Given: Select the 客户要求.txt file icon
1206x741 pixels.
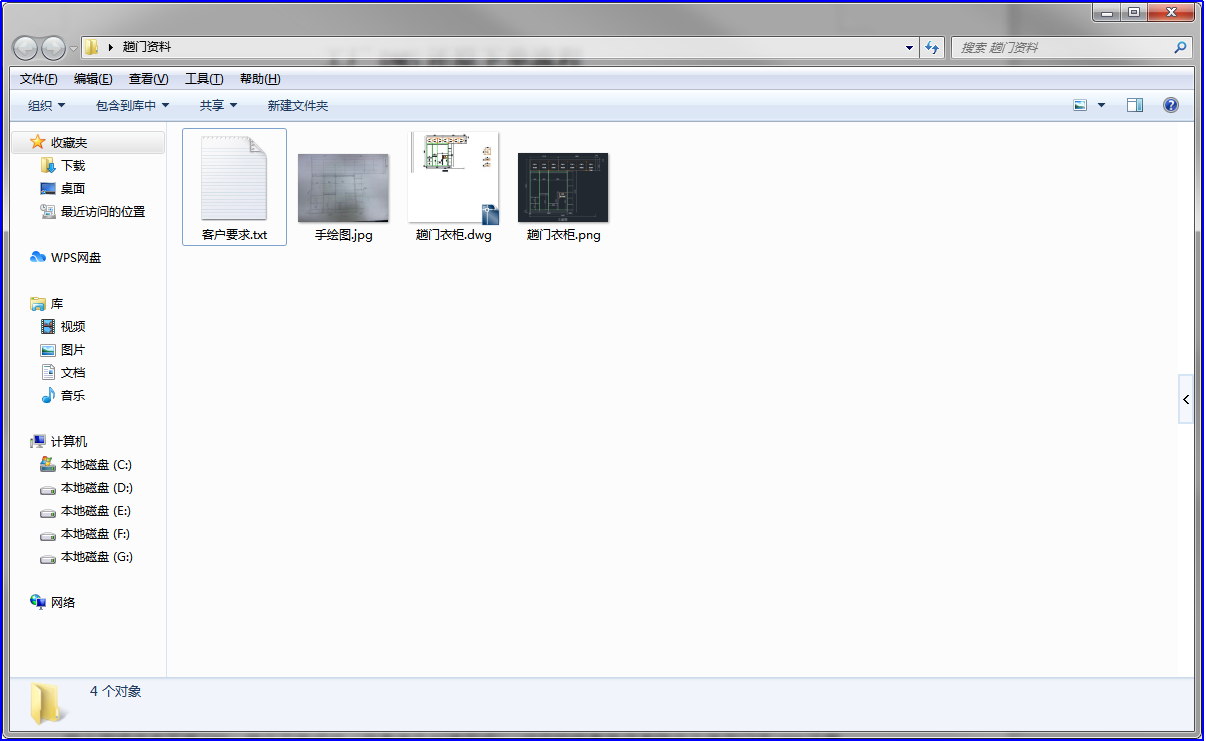Looking at the screenshot, I should (234, 178).
